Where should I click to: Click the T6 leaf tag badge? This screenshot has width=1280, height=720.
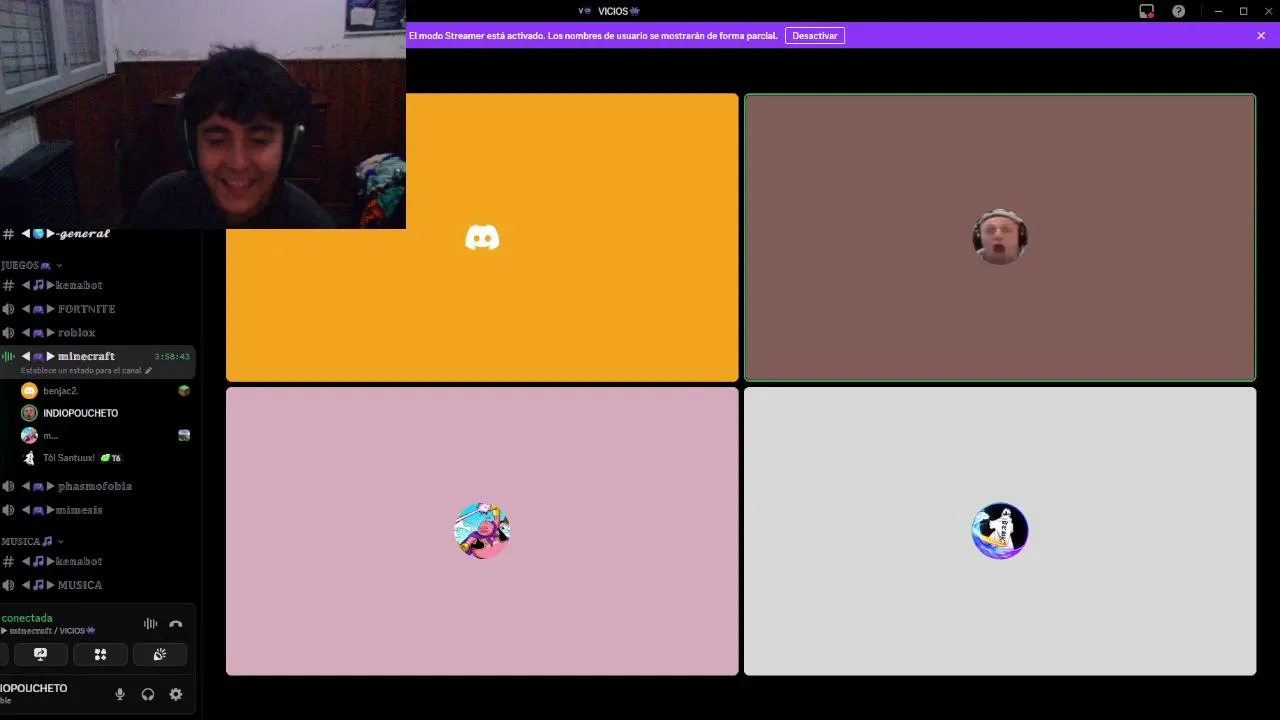pyautogui.click(x=111, y=458)
